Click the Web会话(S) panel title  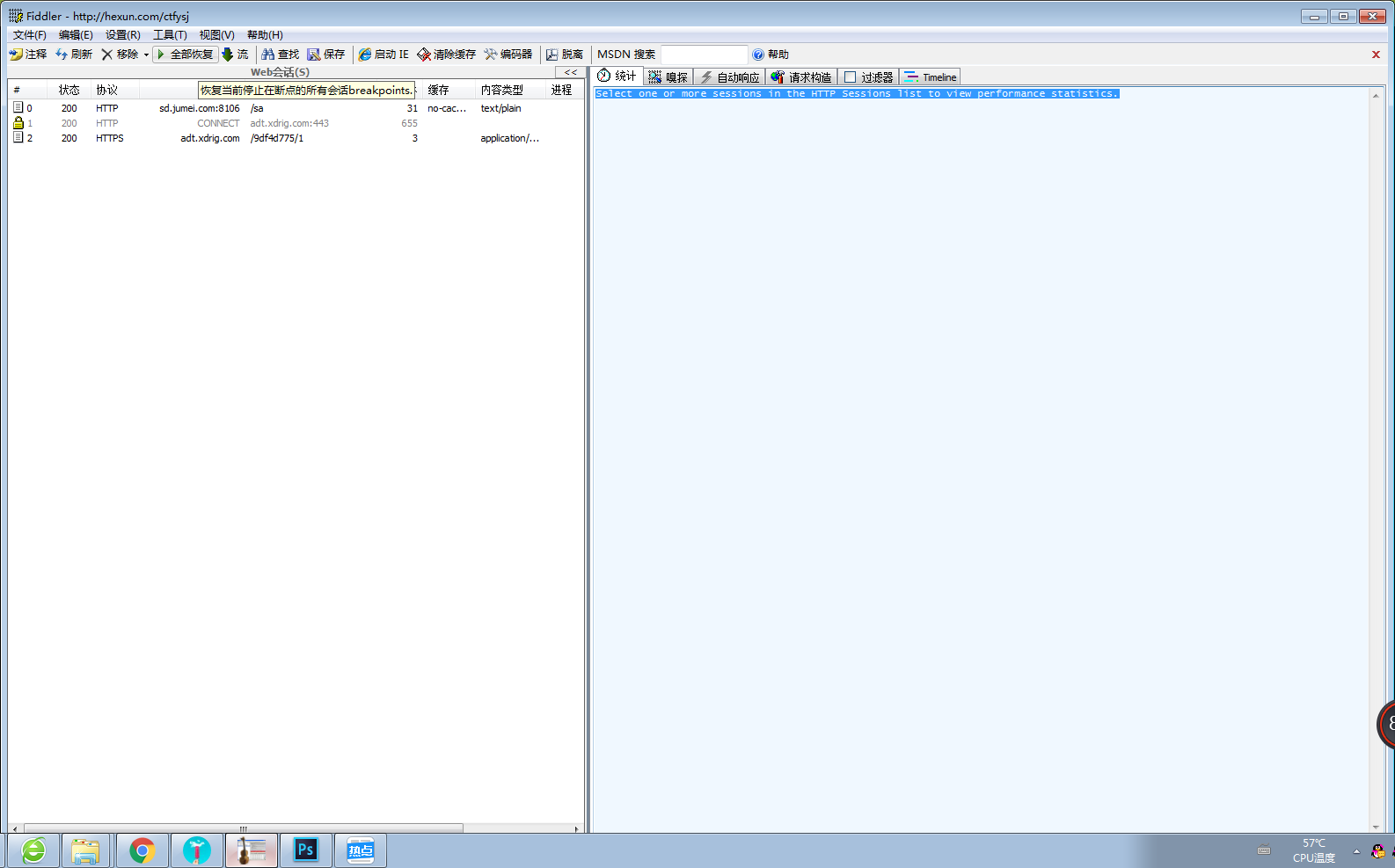click(280, 72)
